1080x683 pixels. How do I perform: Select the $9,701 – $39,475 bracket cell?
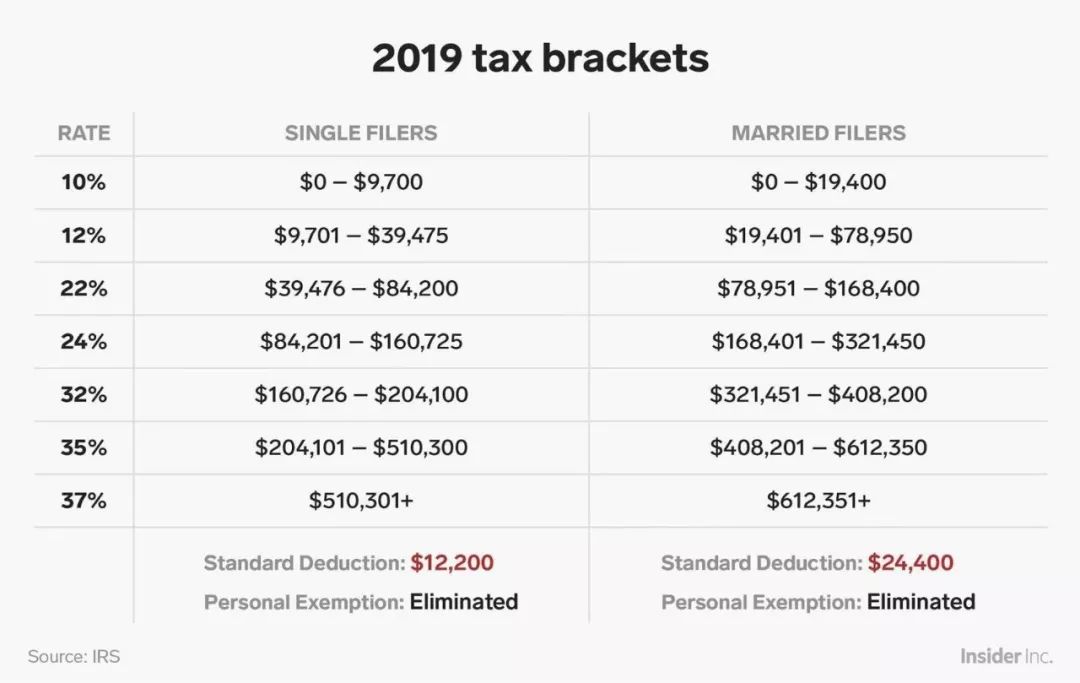[361, 235]
